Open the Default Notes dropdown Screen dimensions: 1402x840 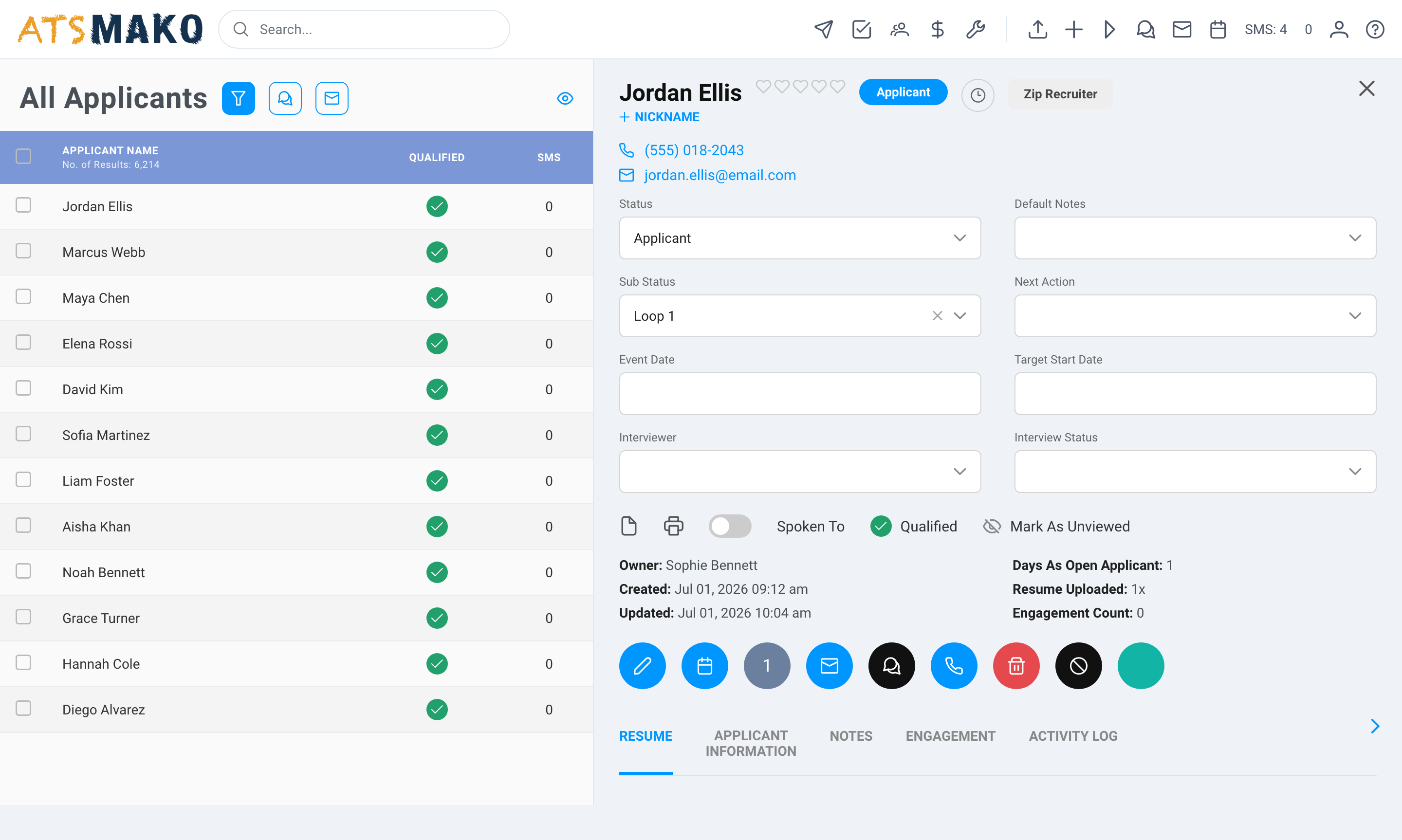[x=1195, y=237]
